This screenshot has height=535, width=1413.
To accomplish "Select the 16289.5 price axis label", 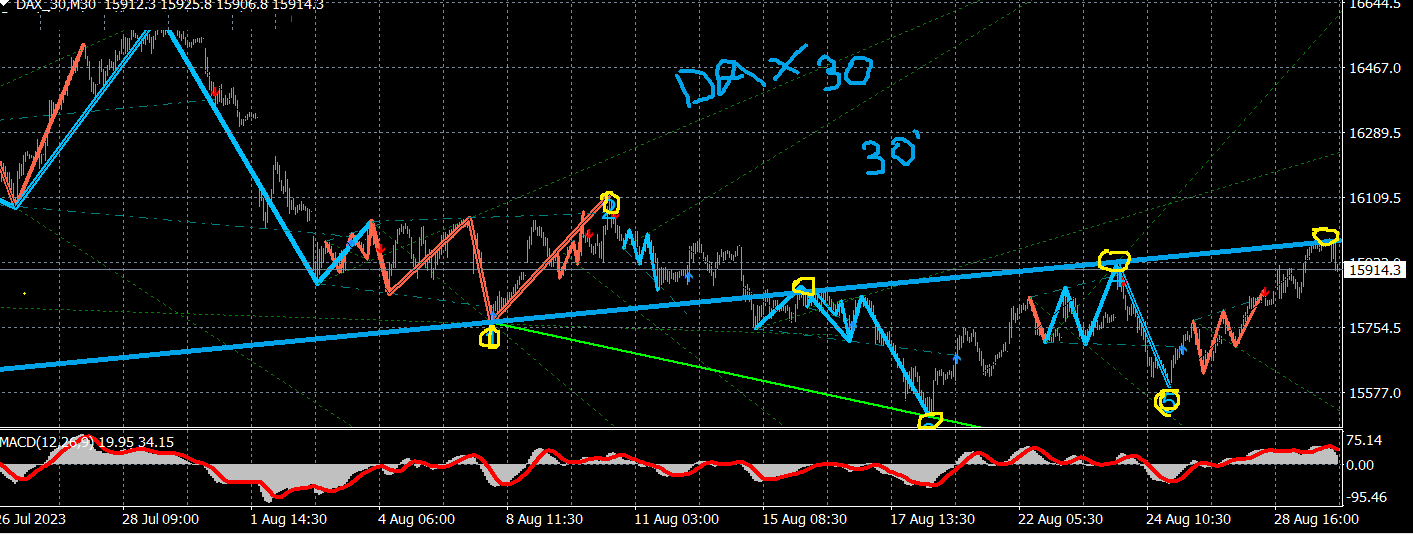I will 1373,133.
